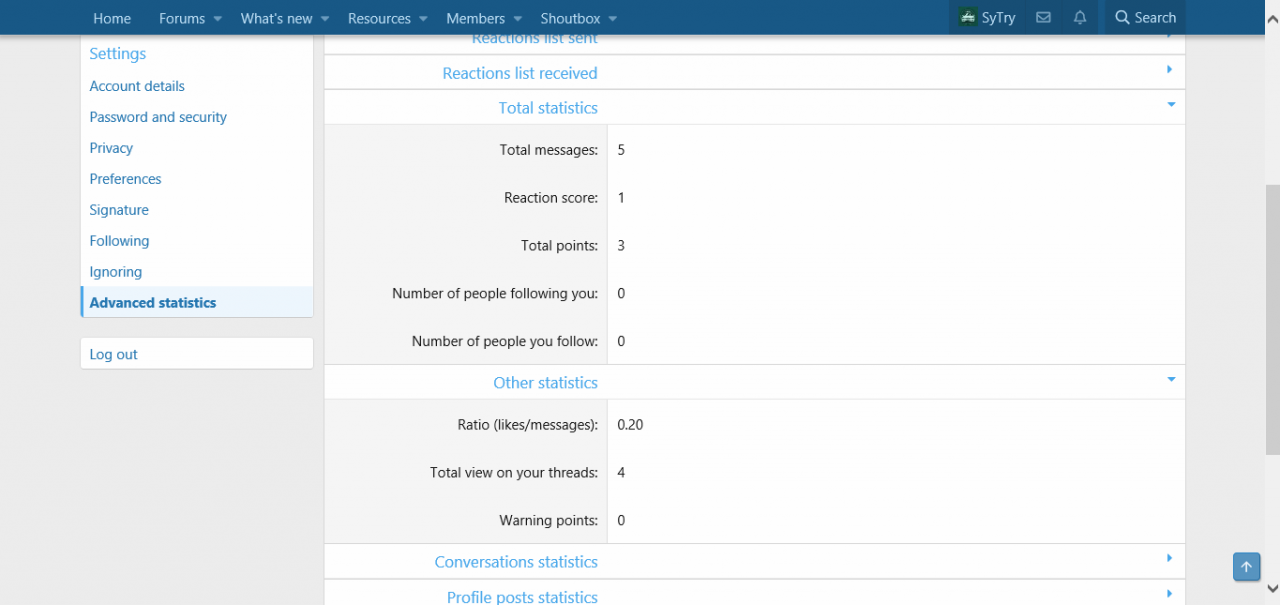Open the Members dropdown arrow

517,19
